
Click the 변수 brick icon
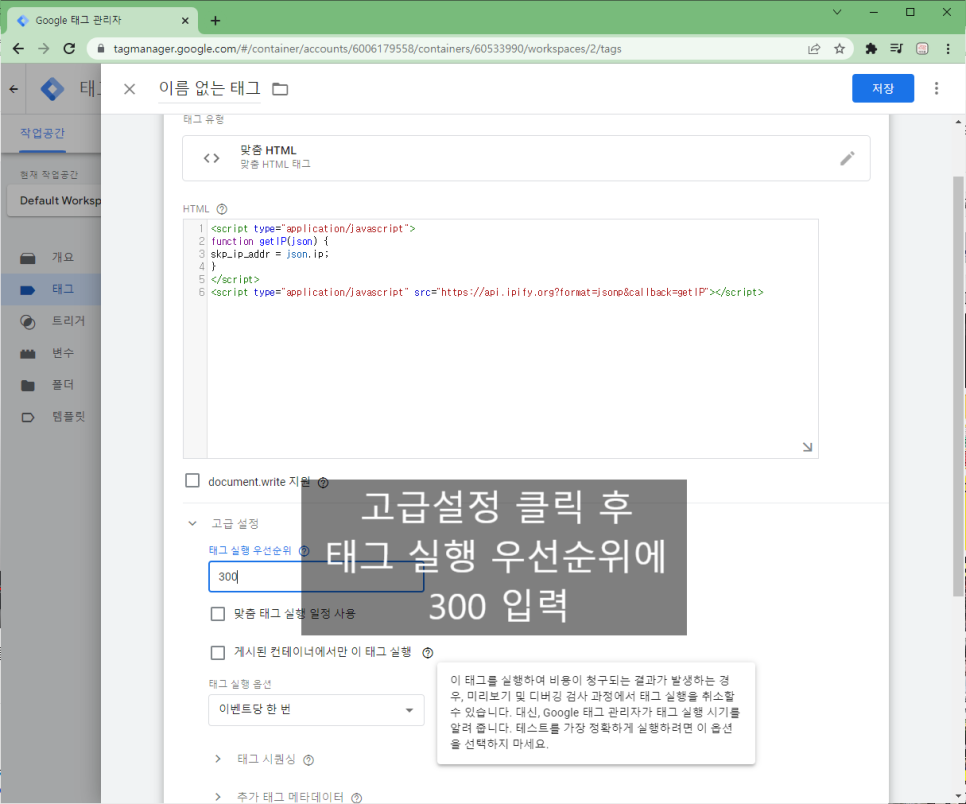28,354
